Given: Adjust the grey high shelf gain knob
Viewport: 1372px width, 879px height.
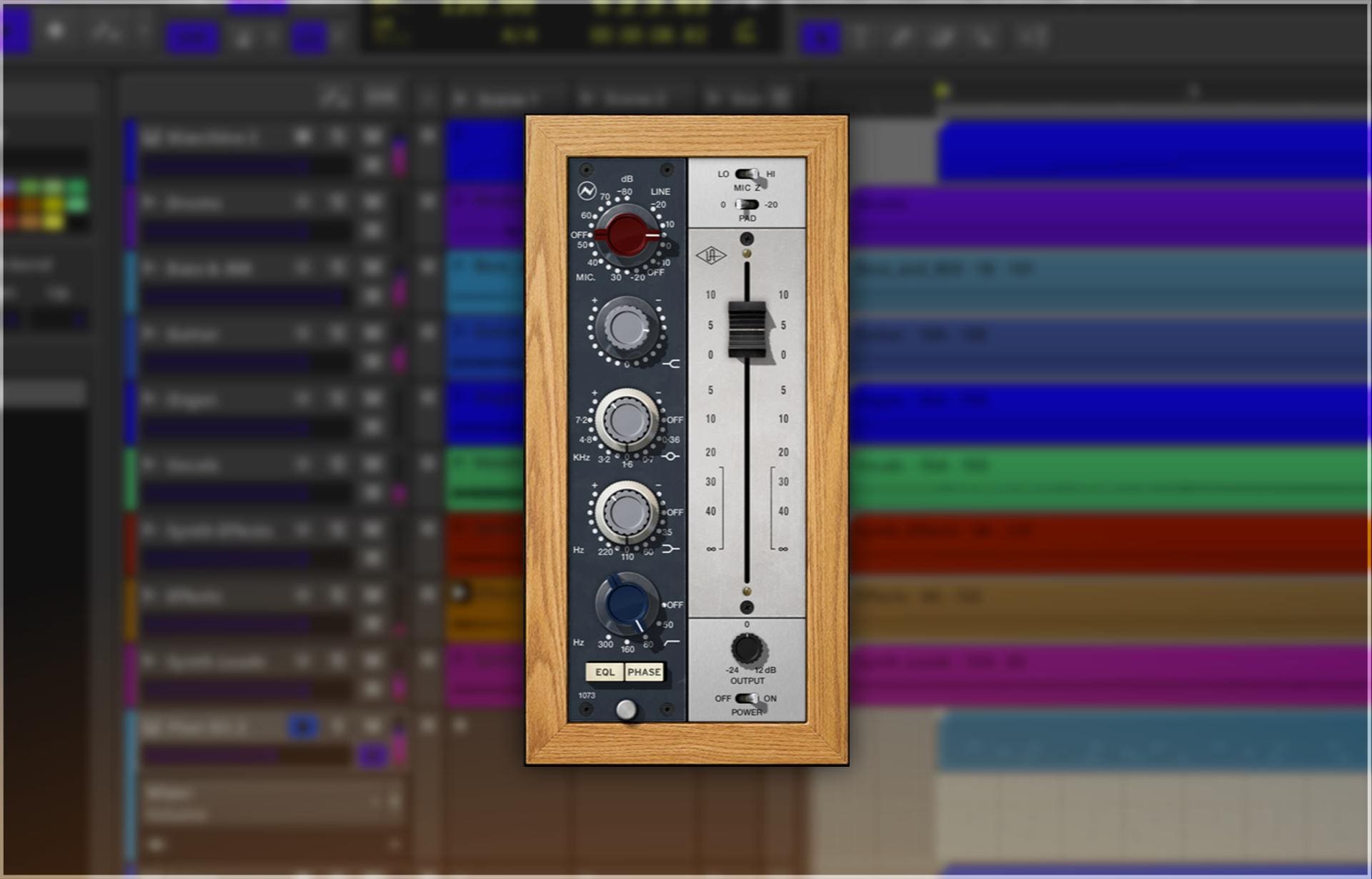Looking at the screenshot, I should [627, 328].
